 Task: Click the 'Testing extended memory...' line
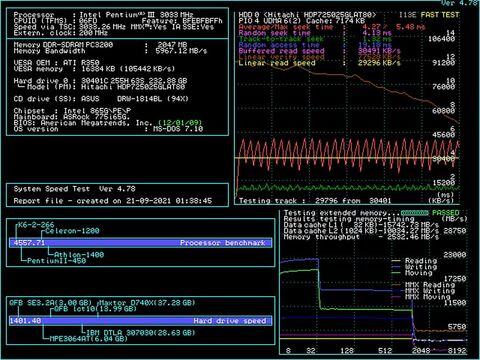pyautogui.click(x=342, y=213)
